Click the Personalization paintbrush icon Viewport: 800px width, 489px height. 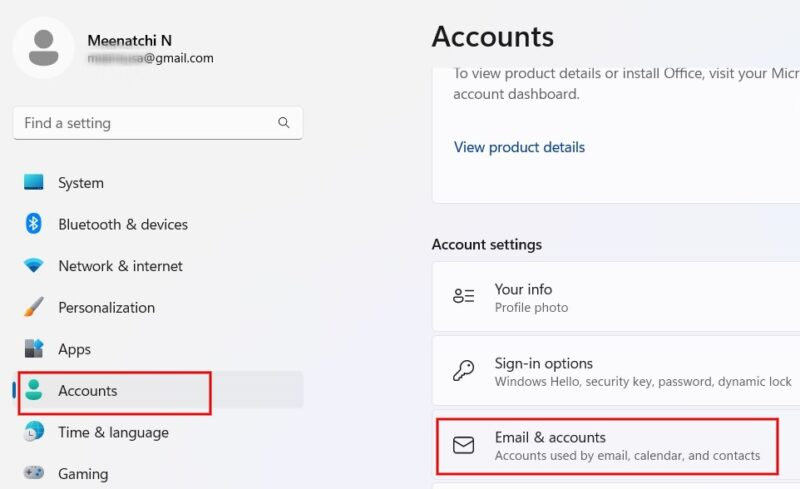click(34, 307)
